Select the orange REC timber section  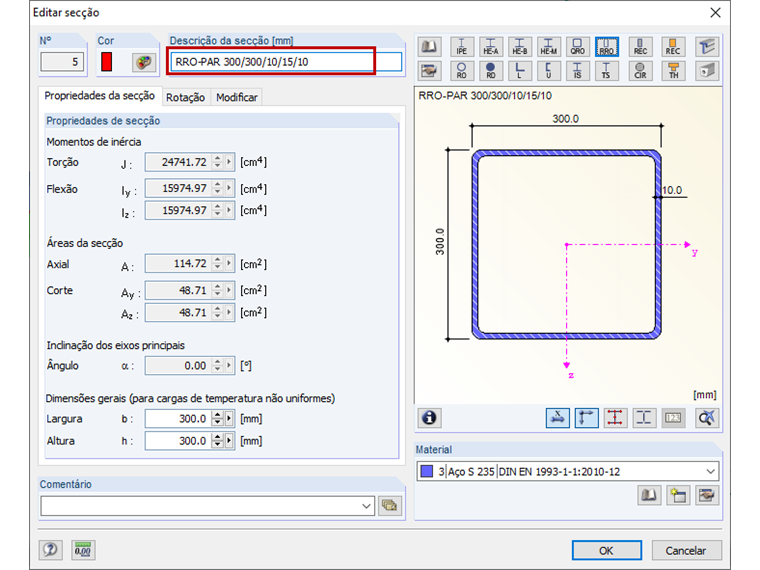click(x=673, y=47)
